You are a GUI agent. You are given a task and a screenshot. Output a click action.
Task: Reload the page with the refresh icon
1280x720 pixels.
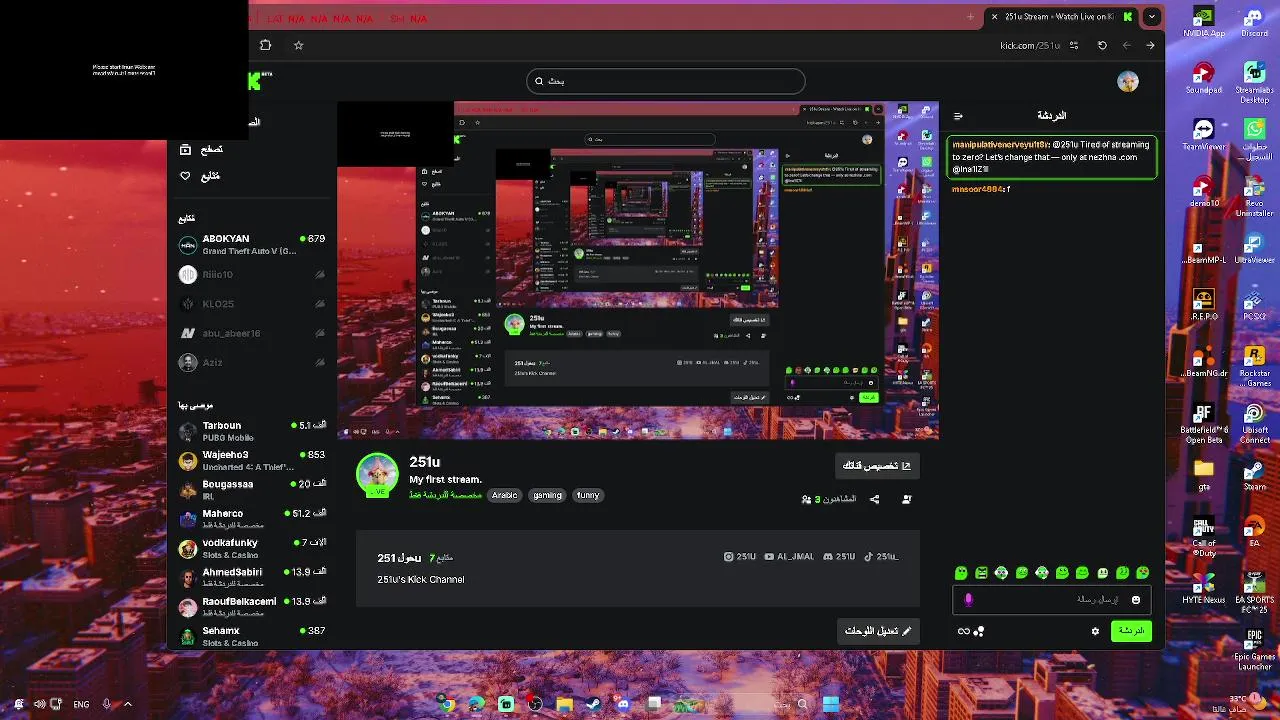coord(1102,45)
